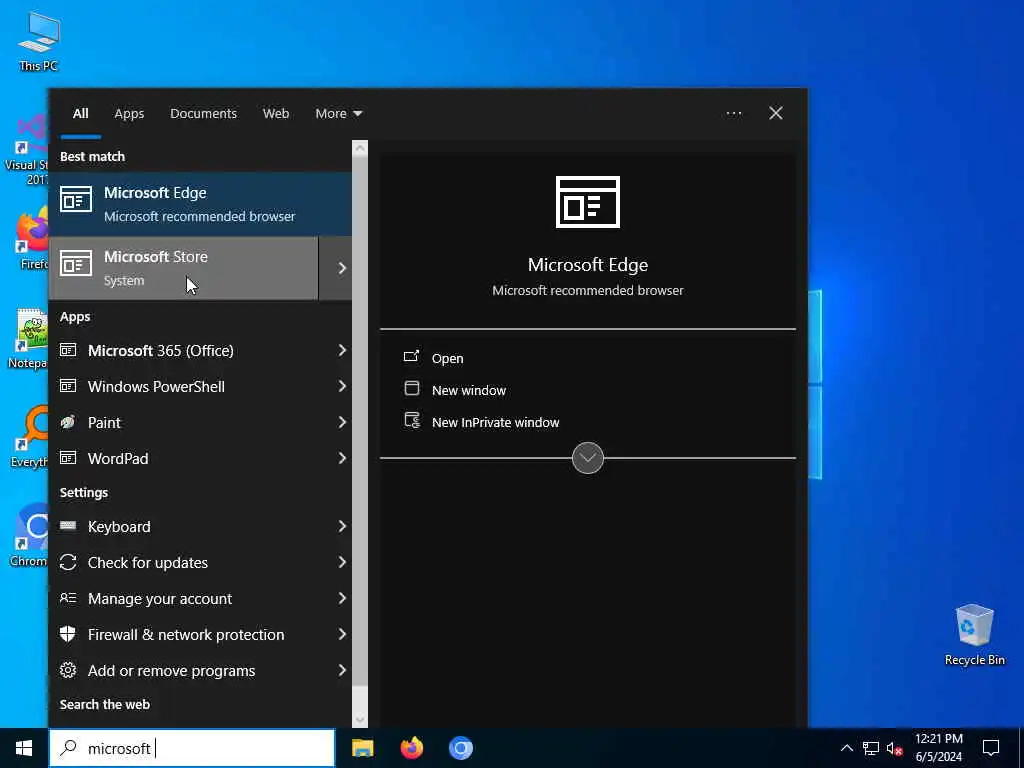
Task: Expand the Microsoft 365 (Office) chevron
Action: [x=342, y=351]
